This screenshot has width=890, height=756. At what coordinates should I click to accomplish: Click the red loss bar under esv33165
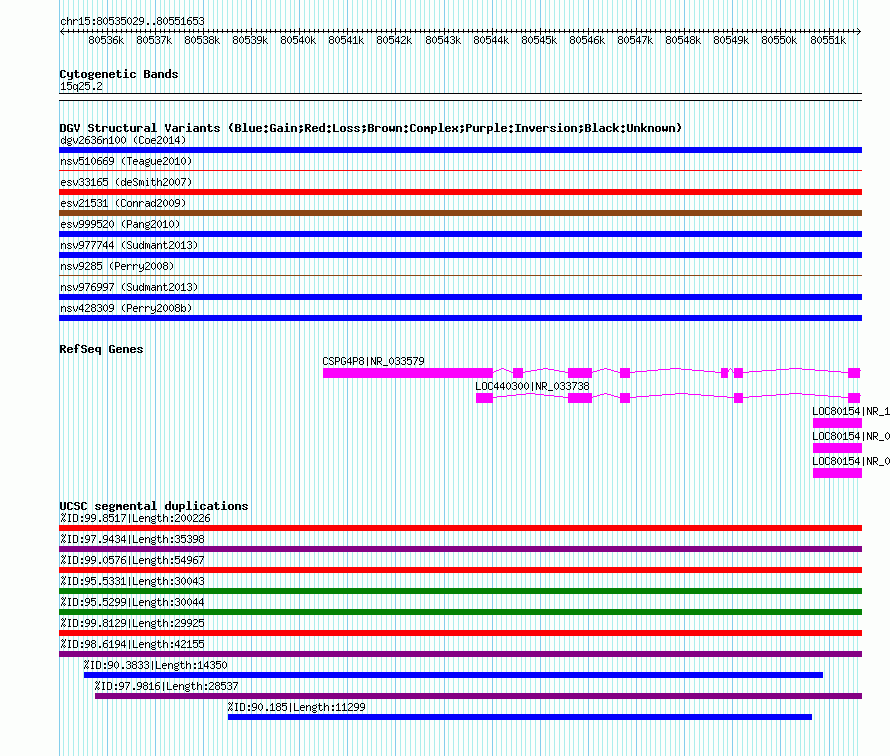460,192
